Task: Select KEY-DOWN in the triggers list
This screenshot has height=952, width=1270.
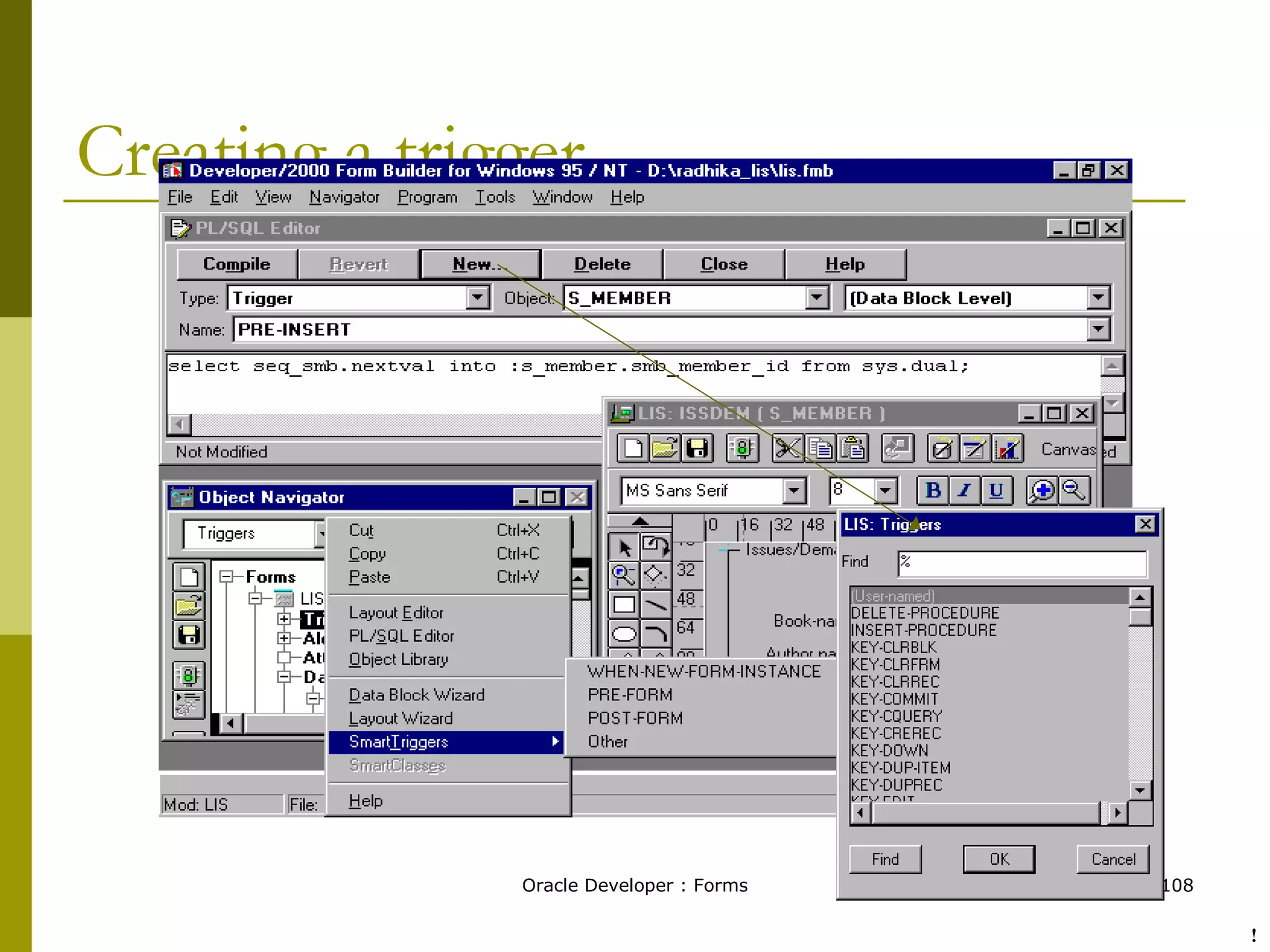Action: tap(989, 751)
